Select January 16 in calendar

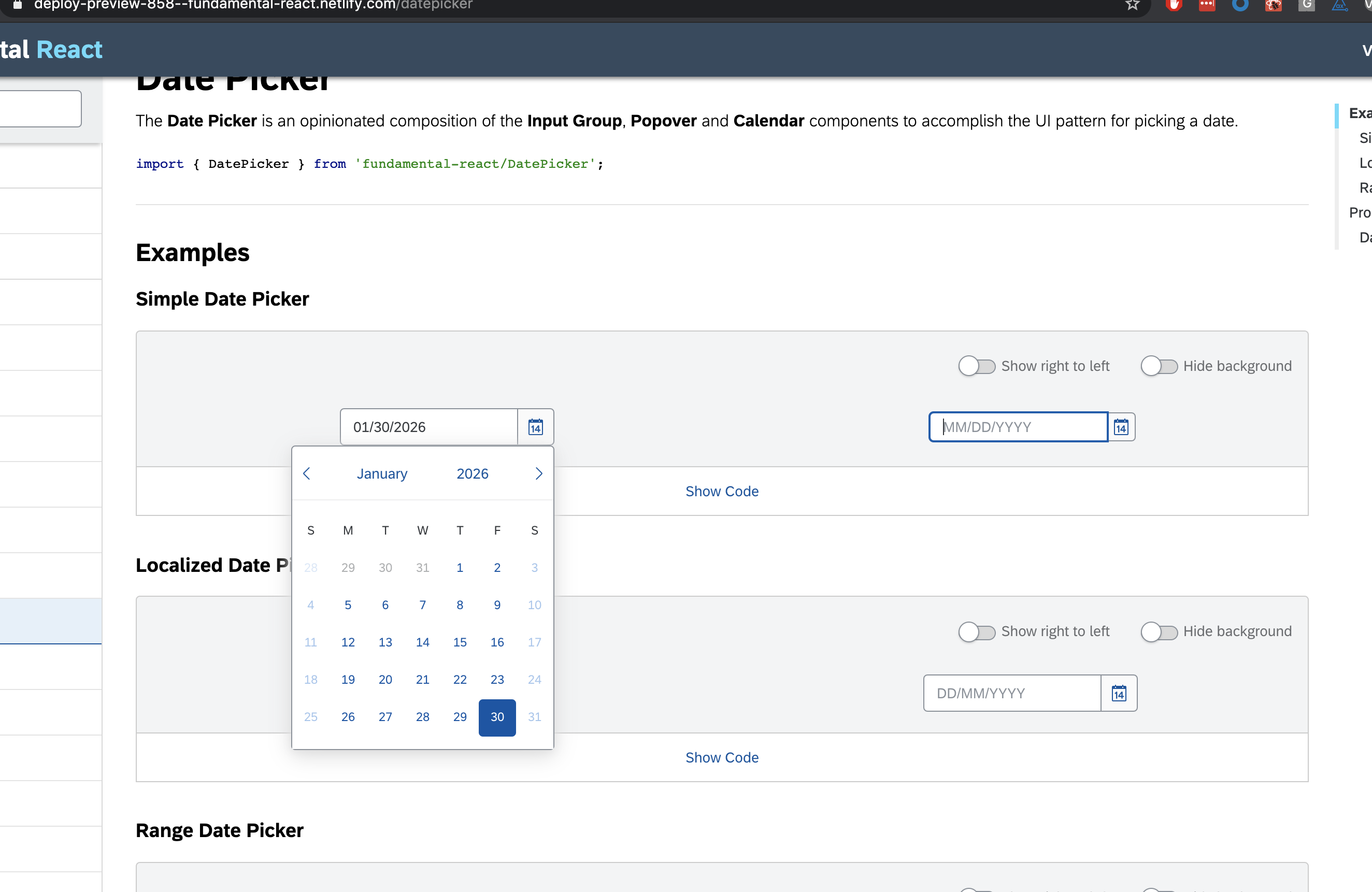[497, 642]
